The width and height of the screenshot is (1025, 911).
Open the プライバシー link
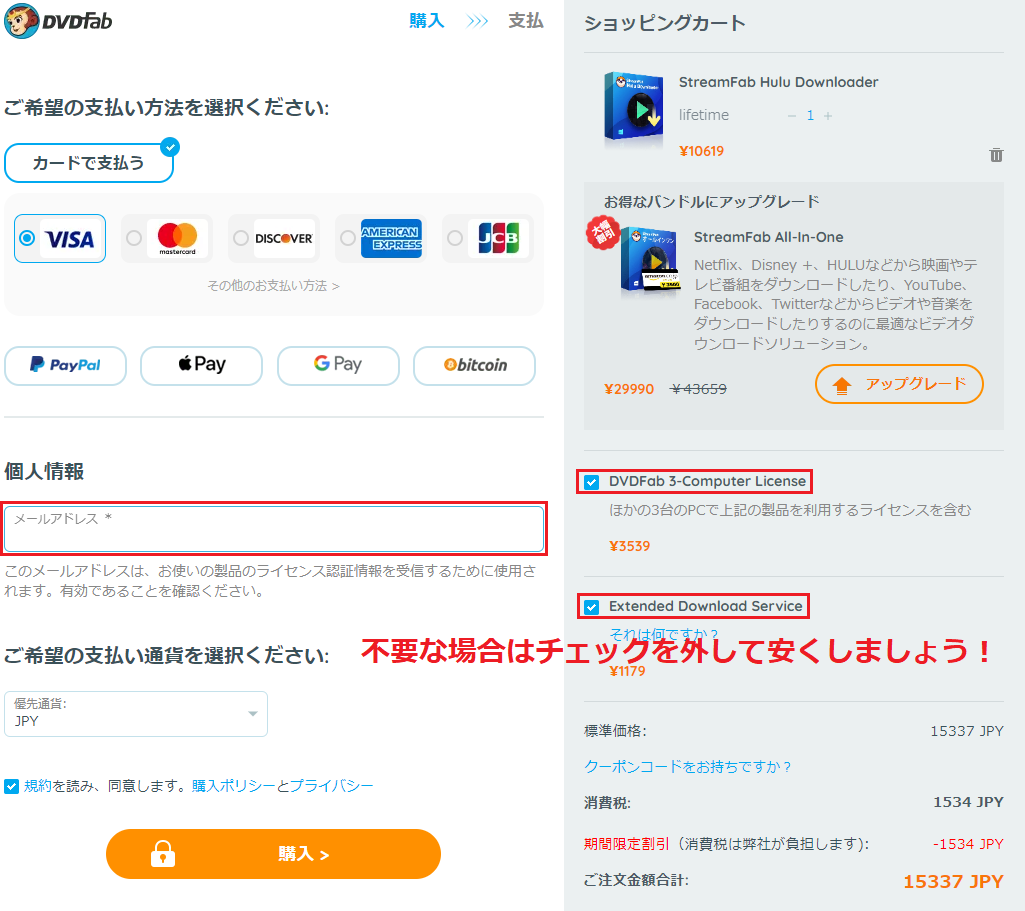pos(331,786)
